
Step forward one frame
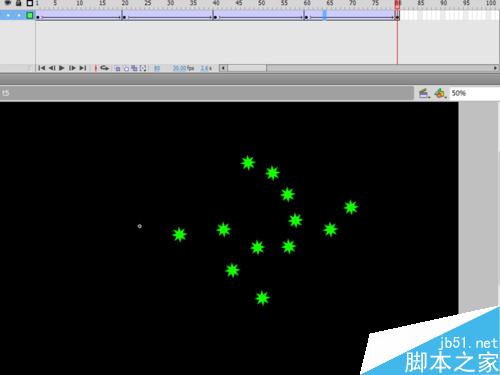click(x=72, y=68)
